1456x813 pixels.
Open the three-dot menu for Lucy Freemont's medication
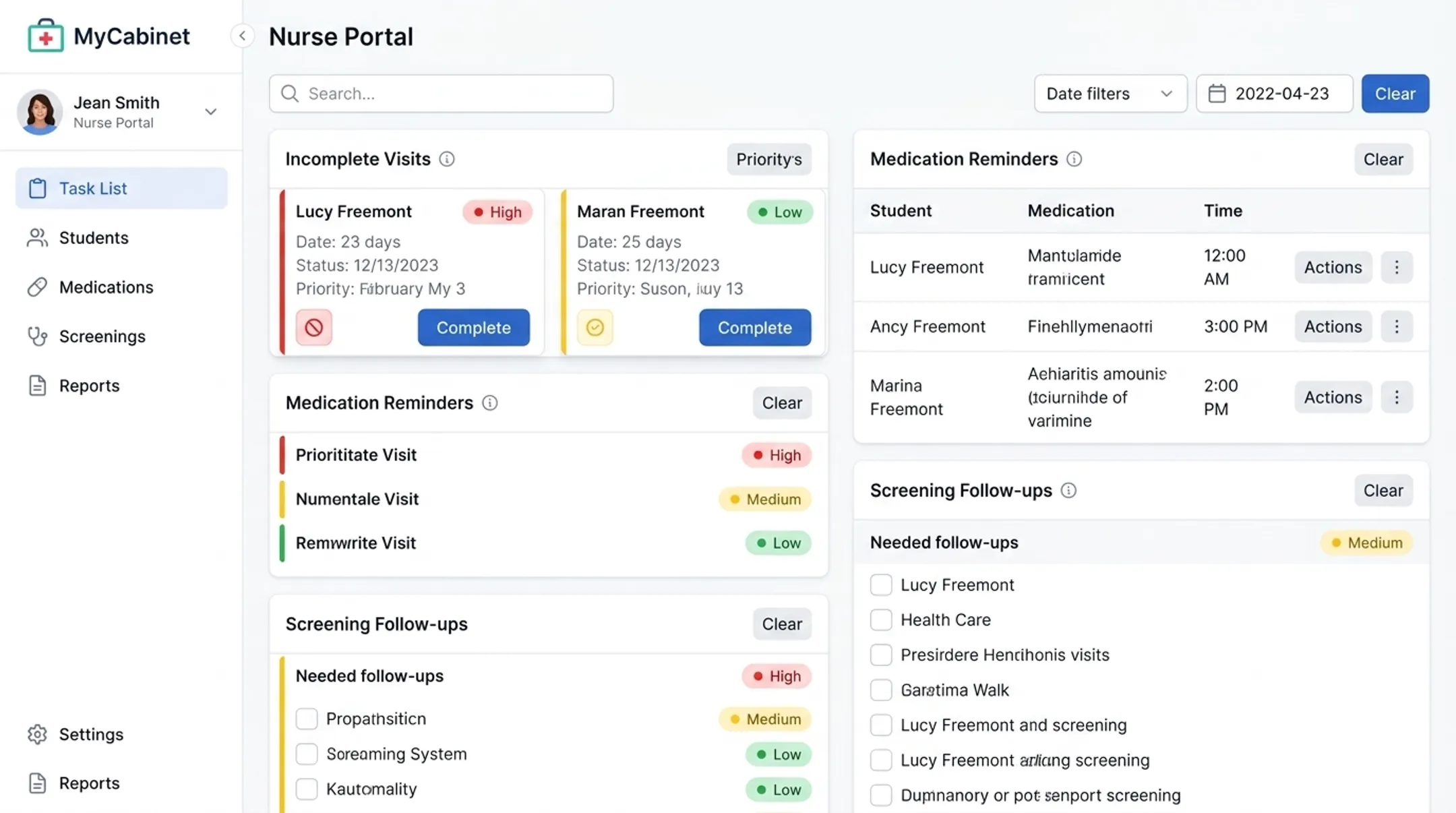click(1397, 268)
